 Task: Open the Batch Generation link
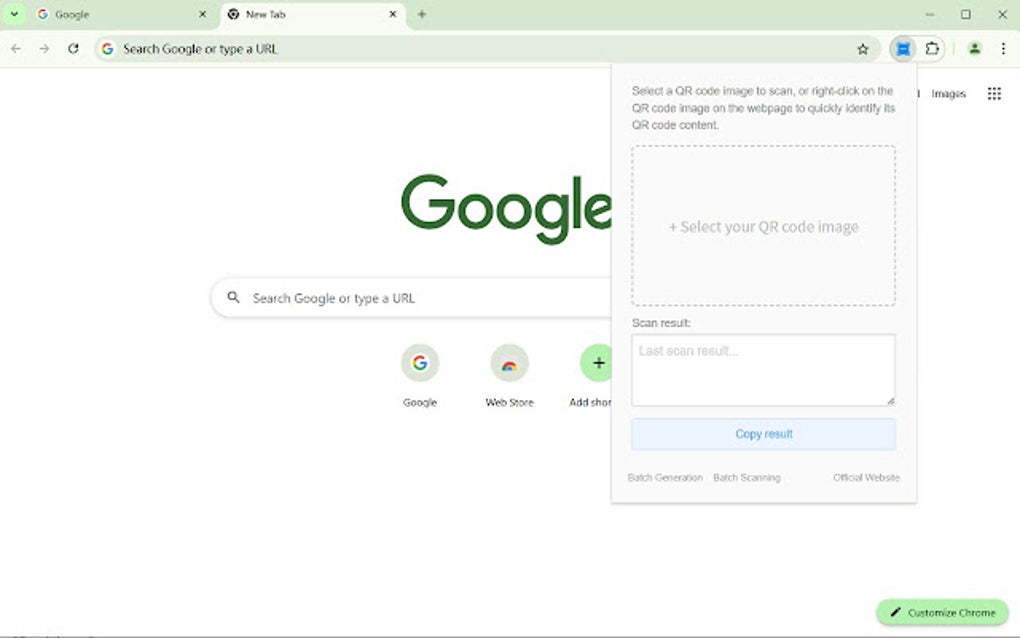(664, 477)
